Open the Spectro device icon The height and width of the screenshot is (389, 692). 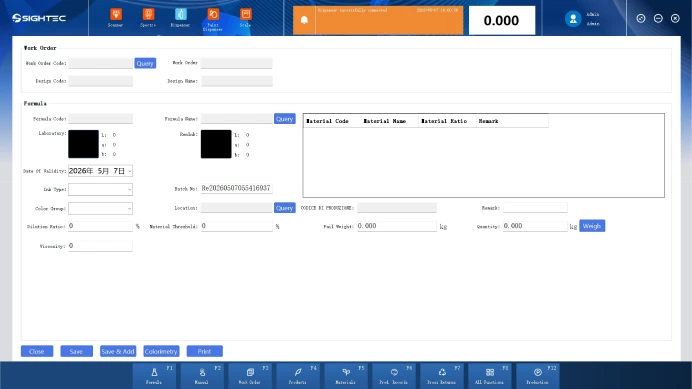pyautogui.click(x=148, y=18)
